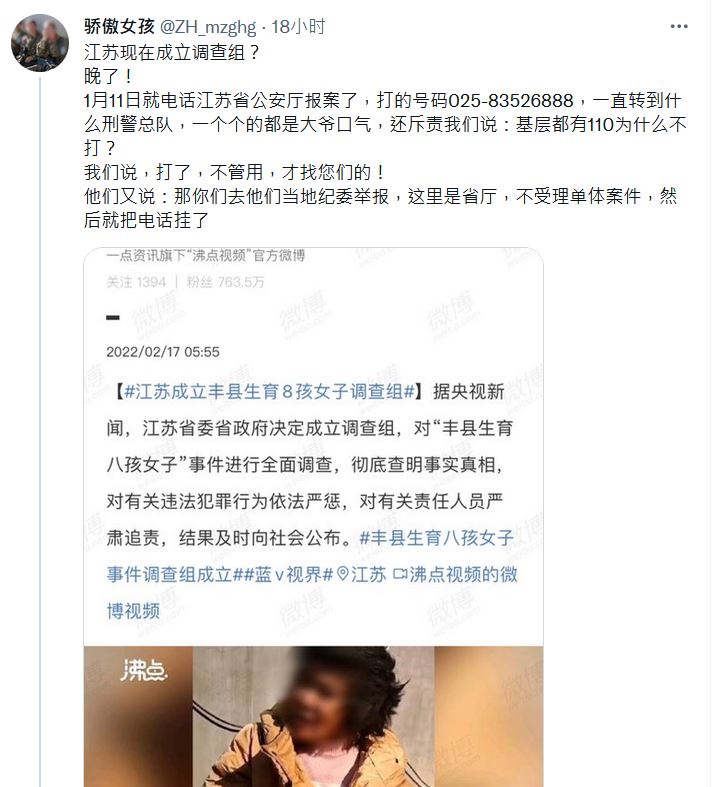728x787 pixels.
Task: Select the 关注 1394 following count
Action: pos(136,282)
